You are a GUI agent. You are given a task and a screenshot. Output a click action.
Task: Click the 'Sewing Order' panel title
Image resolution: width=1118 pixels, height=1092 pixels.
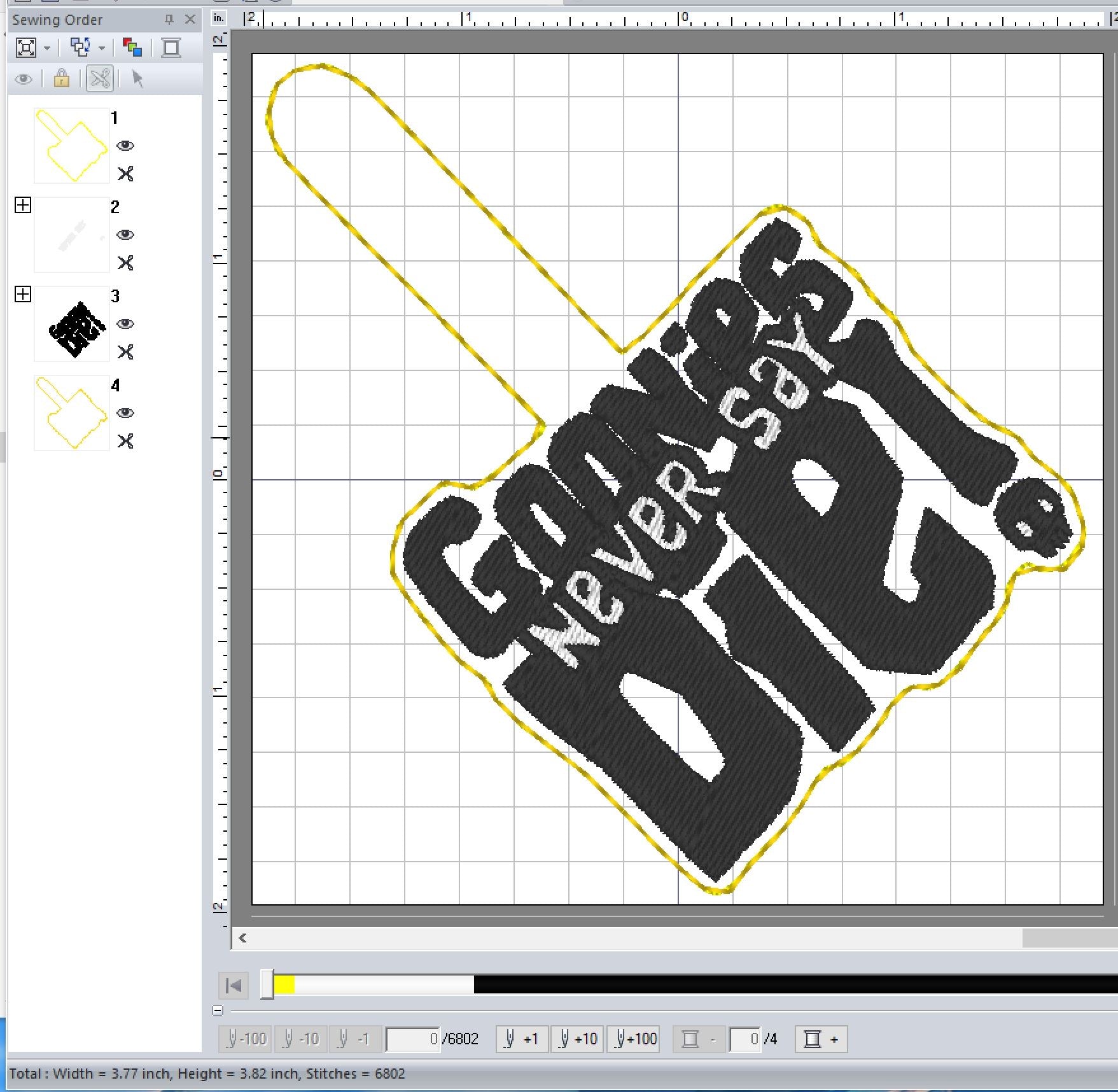pyautogui.click(x=57, y=20)
